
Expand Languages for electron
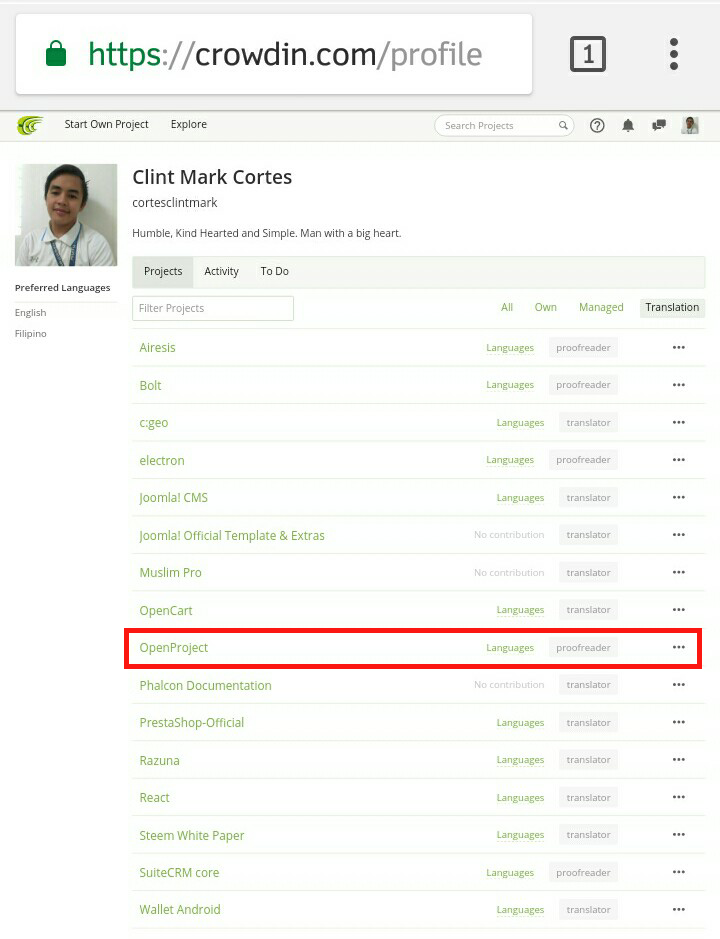tap(510, 460)
